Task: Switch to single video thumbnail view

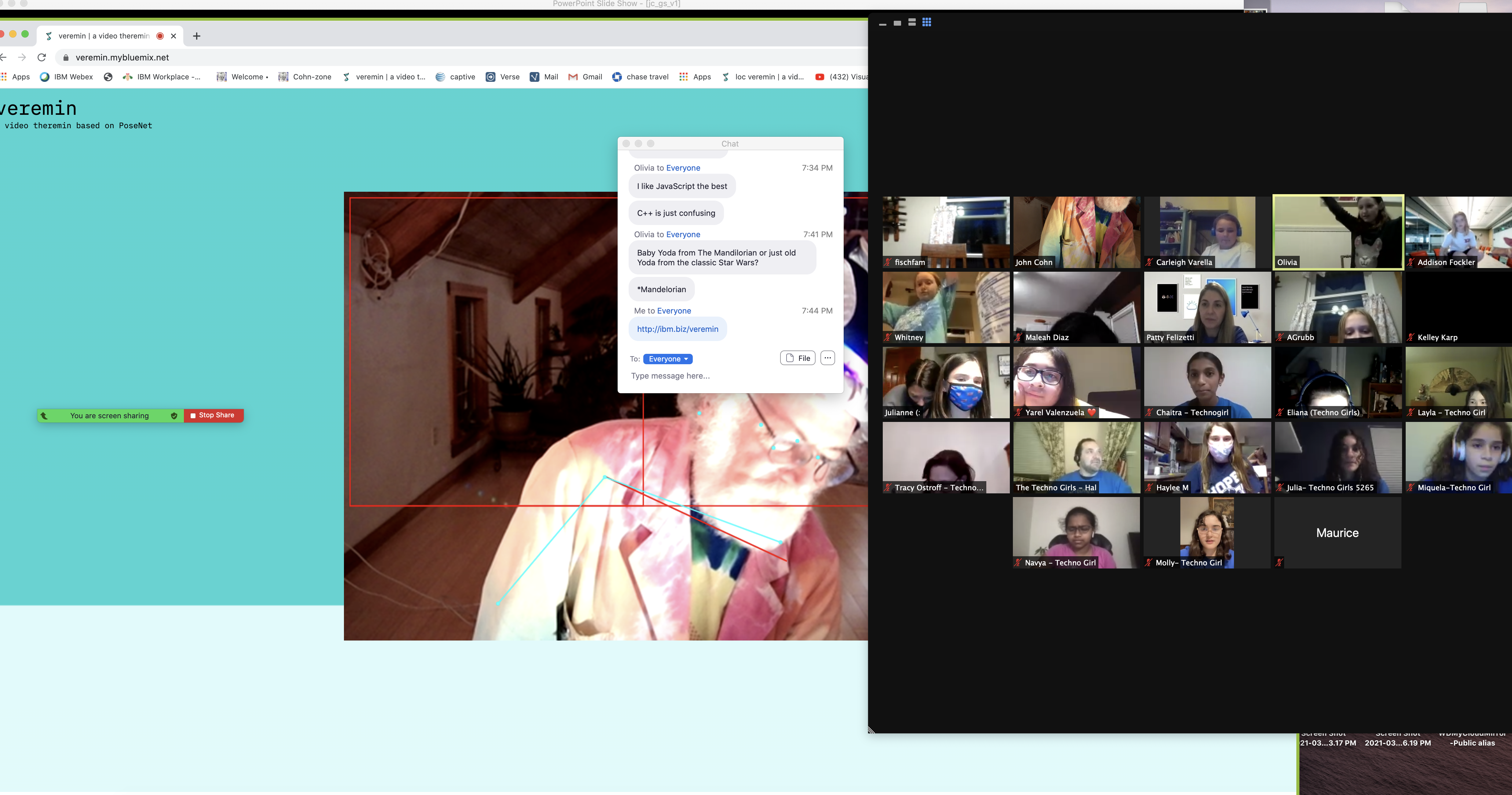Action: (897, 23)
